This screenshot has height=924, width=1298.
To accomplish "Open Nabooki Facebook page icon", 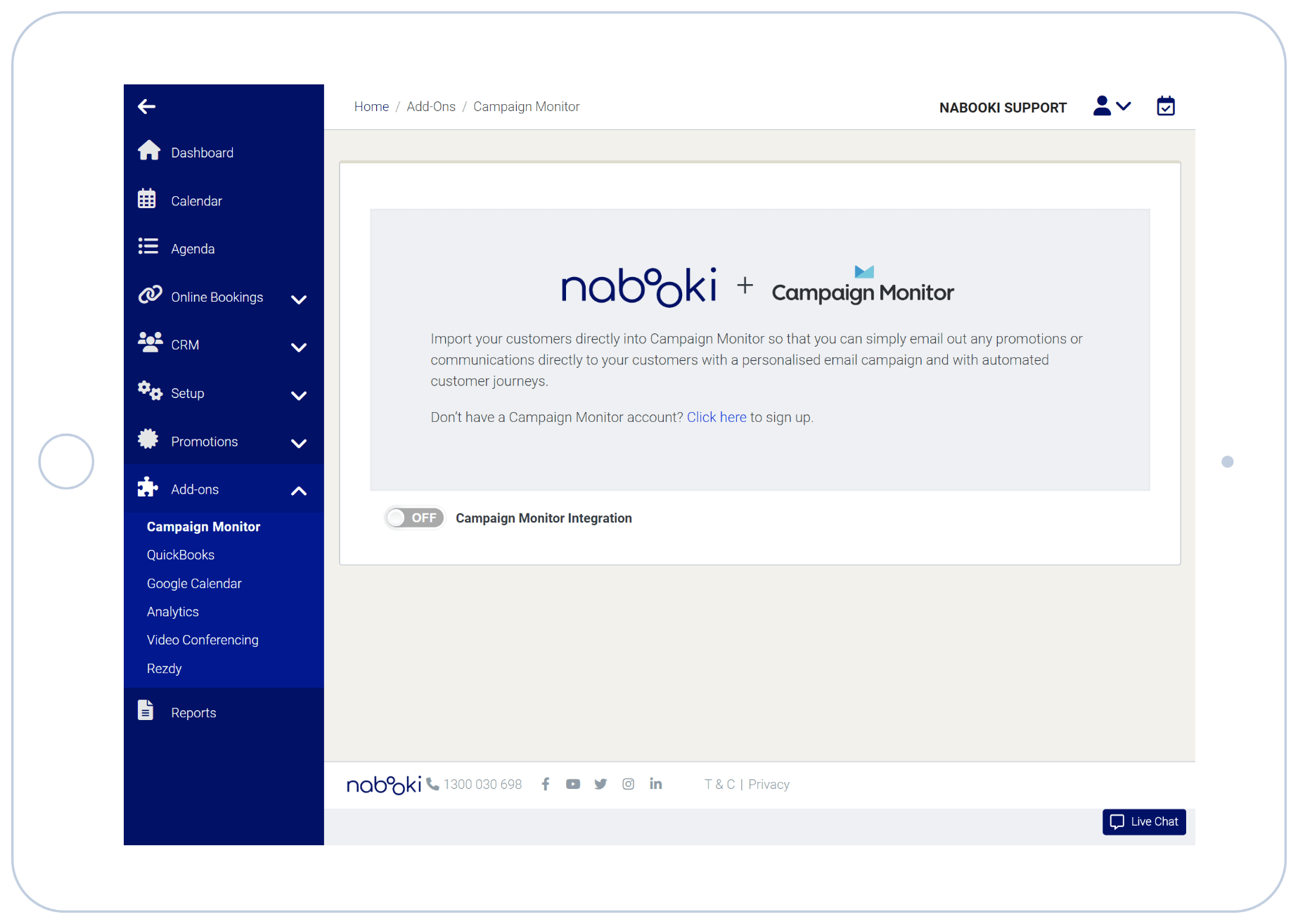I will click(x=545, y=784).
